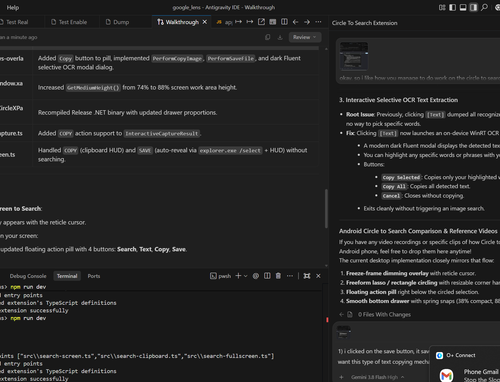Open the partially hidden JS file tab

pyautogui.click(x=224, y=22)
